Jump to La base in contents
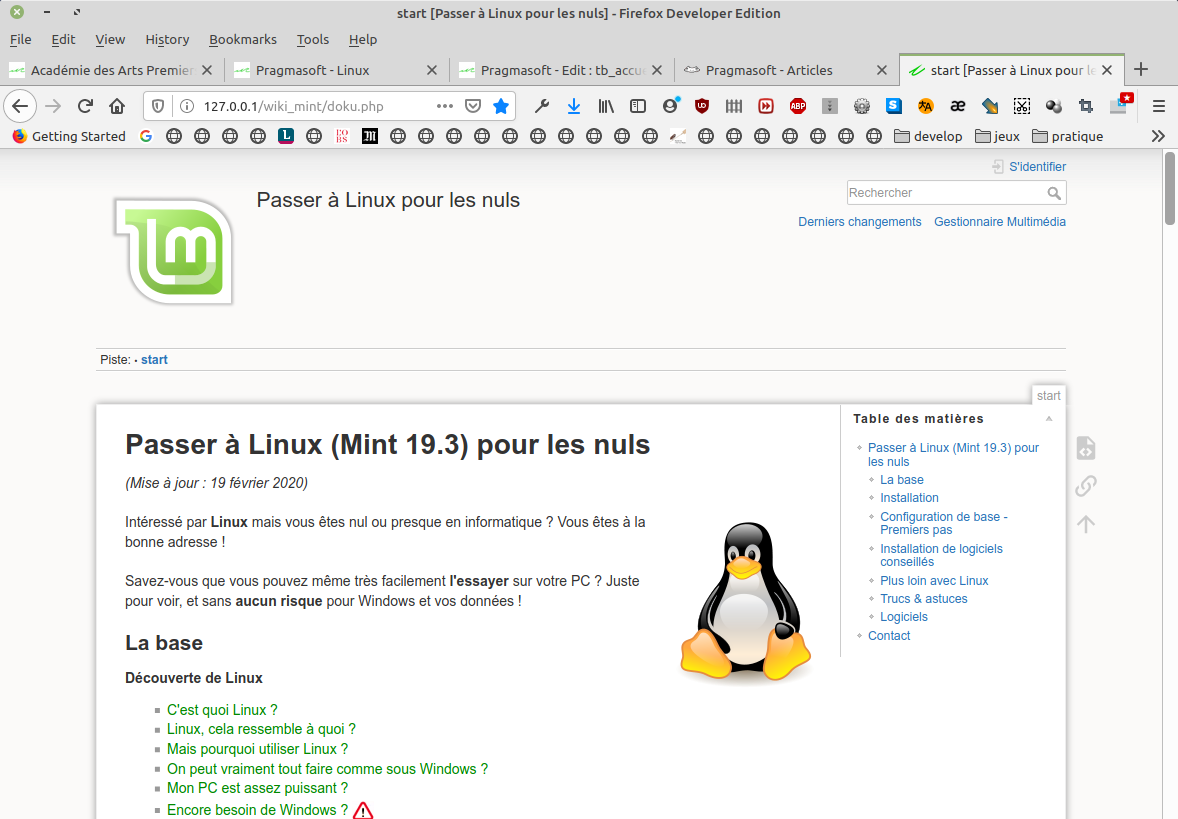This screenshot has width=1178, height=819. tap(902, 479)
